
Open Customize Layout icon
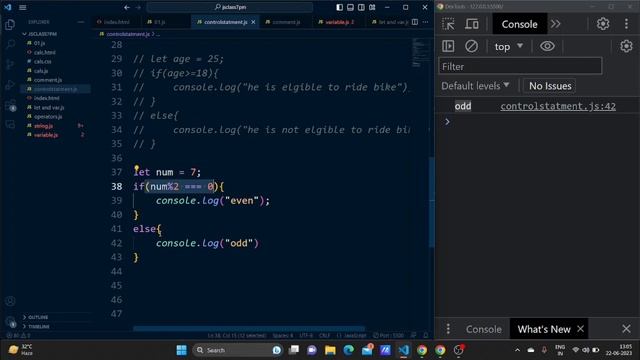(x=372, y=7)
